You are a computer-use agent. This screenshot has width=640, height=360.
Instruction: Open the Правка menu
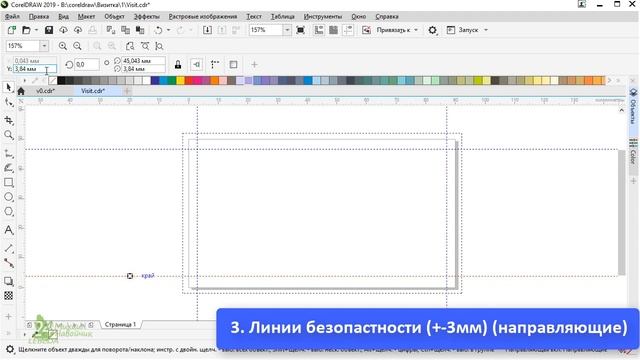coord(39,16)
